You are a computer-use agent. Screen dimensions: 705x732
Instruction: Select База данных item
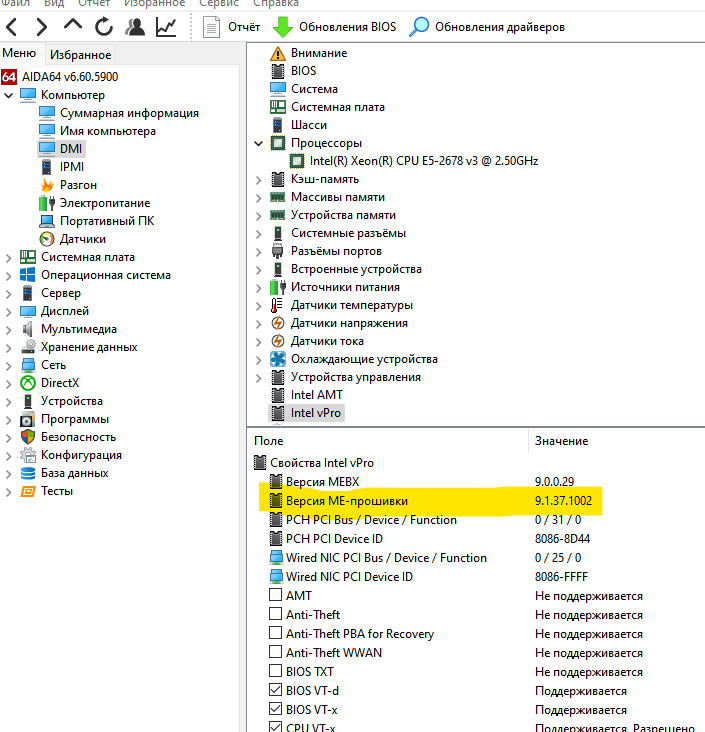(x=64, y=473)
